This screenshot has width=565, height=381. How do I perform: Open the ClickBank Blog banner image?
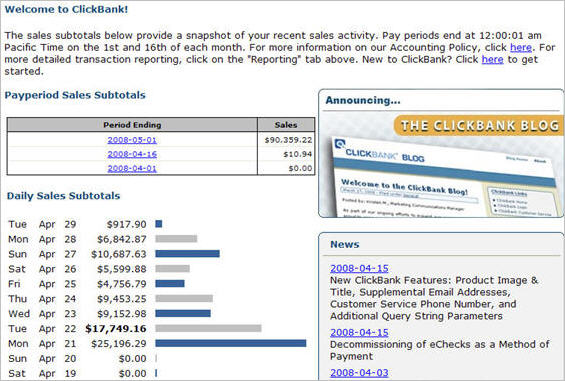(441, 166)
